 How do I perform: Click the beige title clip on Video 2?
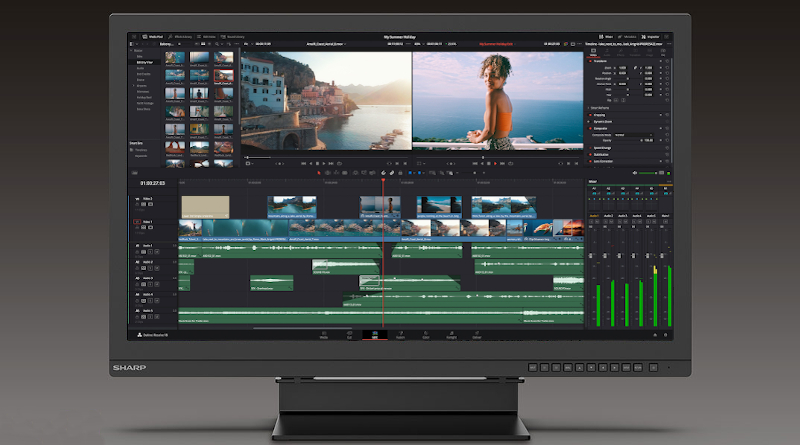click(x=204, y=205)
